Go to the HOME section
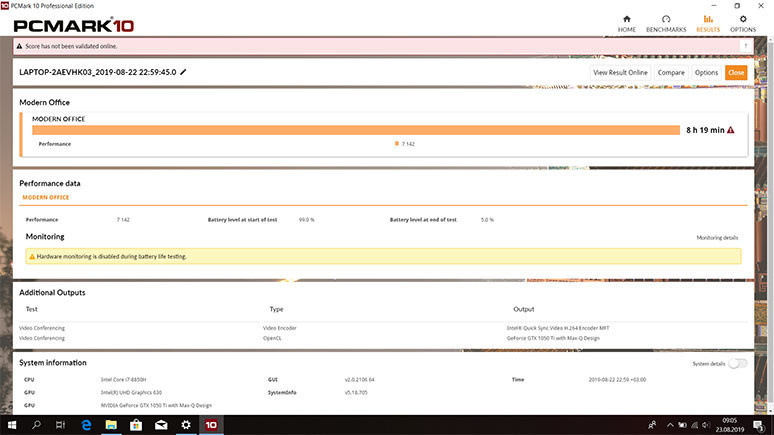774x435 pixels. coord(626,24)
